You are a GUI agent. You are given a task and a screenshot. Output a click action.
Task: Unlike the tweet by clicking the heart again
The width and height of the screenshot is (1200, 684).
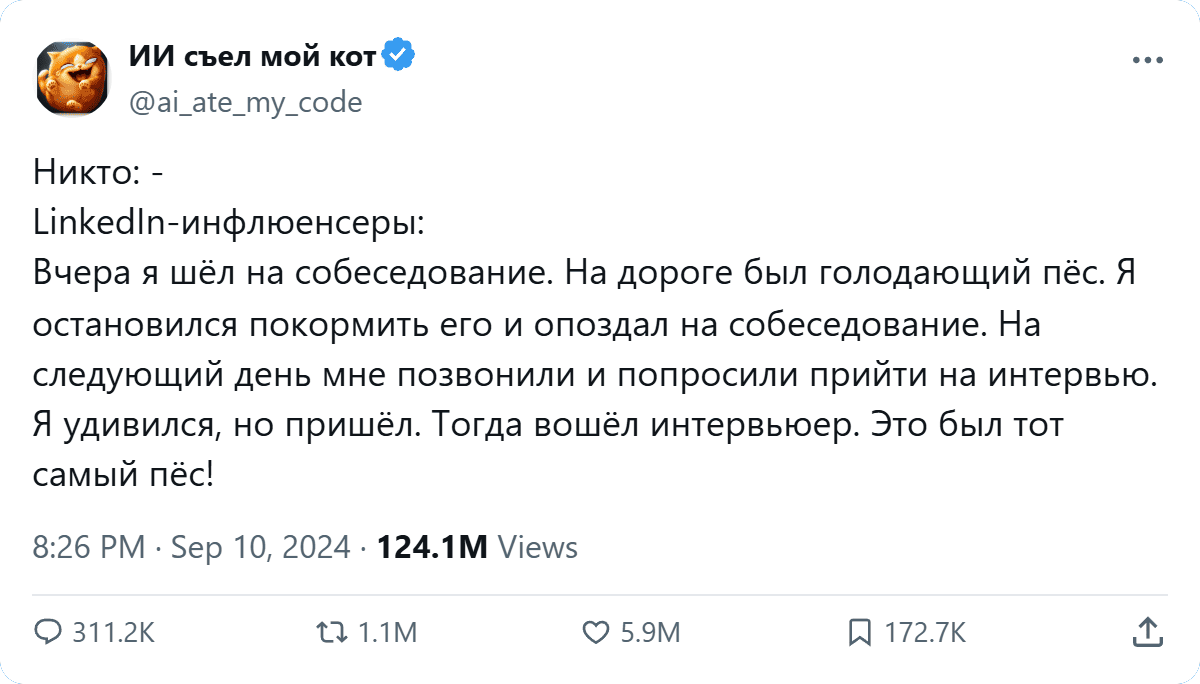[x=597, y=632]
